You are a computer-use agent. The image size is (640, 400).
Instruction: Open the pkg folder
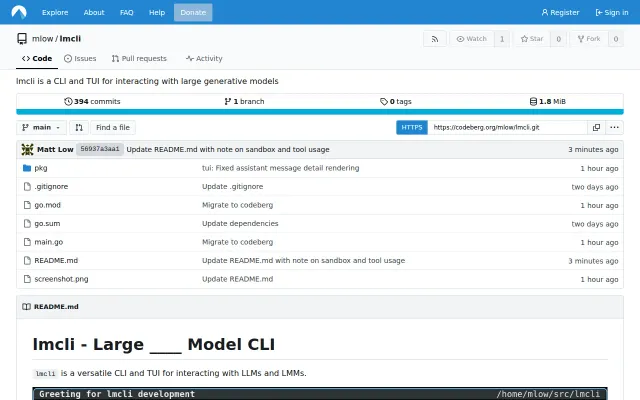tap(41, 168)
